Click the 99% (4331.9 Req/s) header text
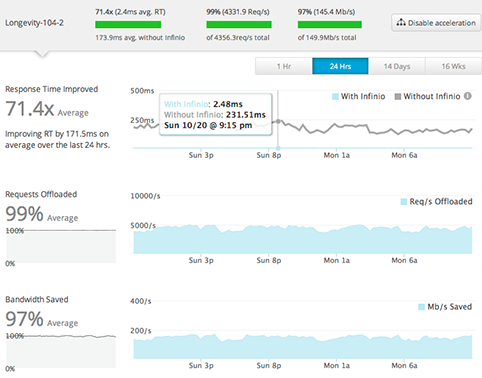This screenshot has height=378, width=482. 238,12
